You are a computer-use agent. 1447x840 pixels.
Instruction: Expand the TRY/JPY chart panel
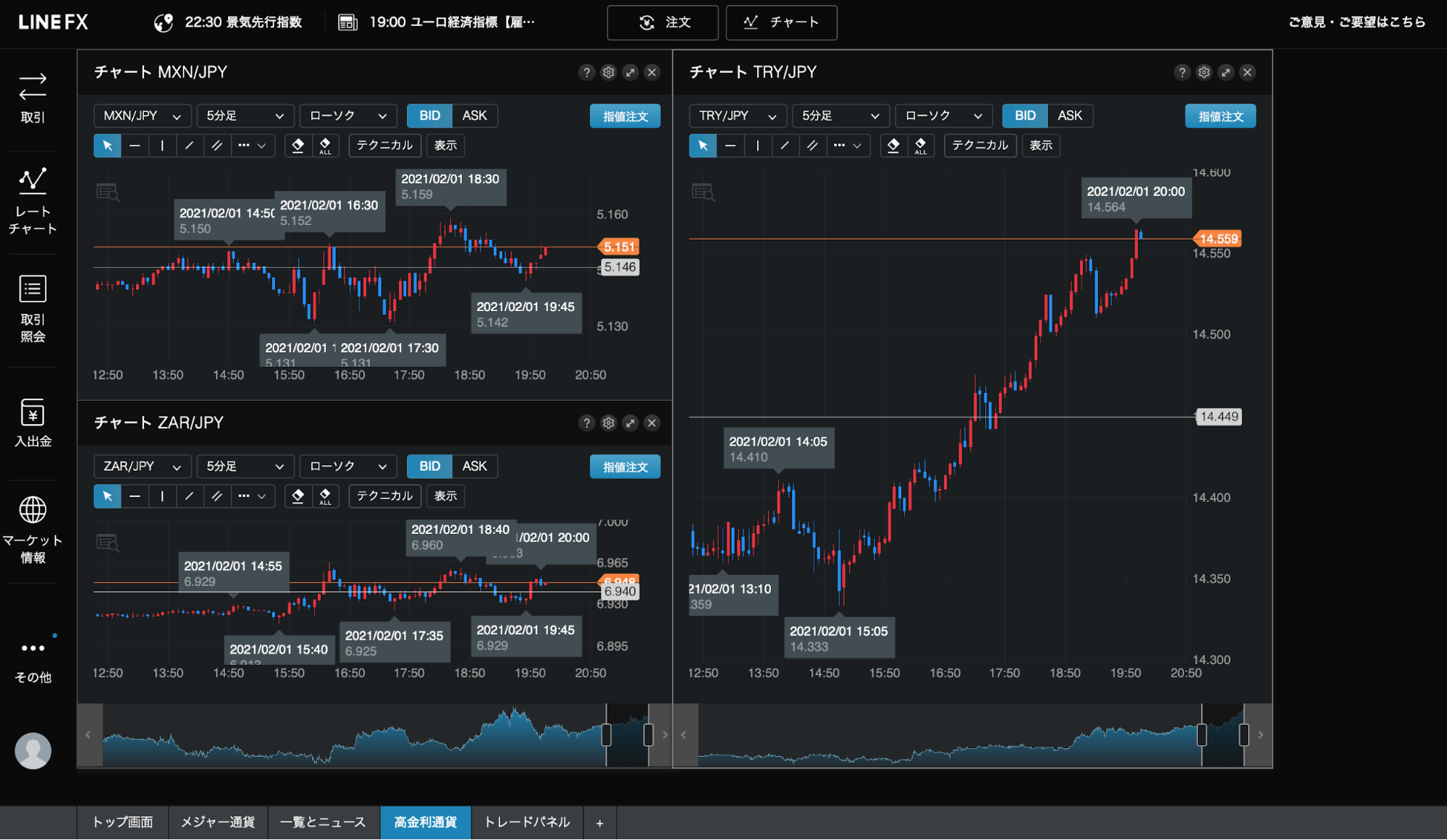1225,72
